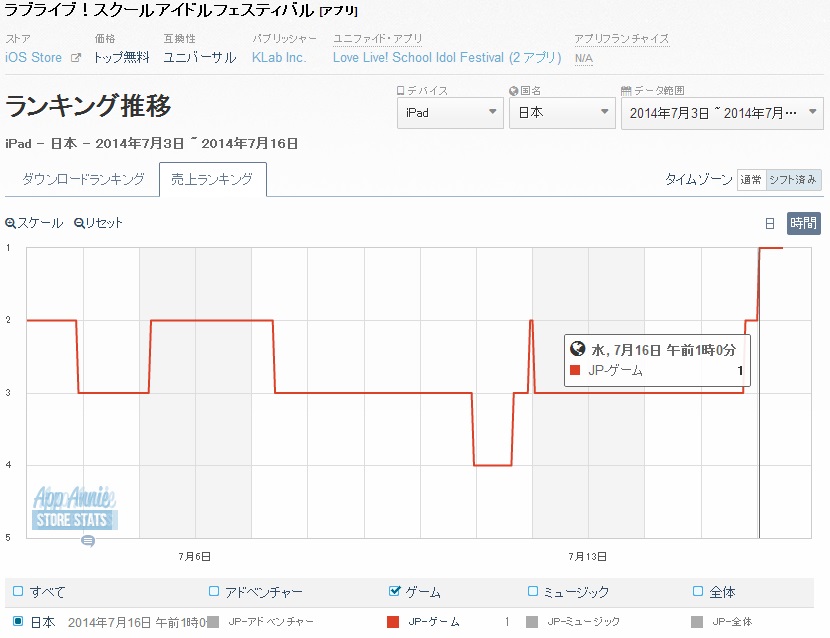Click the gray JP-ミュージック legend swatch
The image size is (830, 638).
[532, 622]
